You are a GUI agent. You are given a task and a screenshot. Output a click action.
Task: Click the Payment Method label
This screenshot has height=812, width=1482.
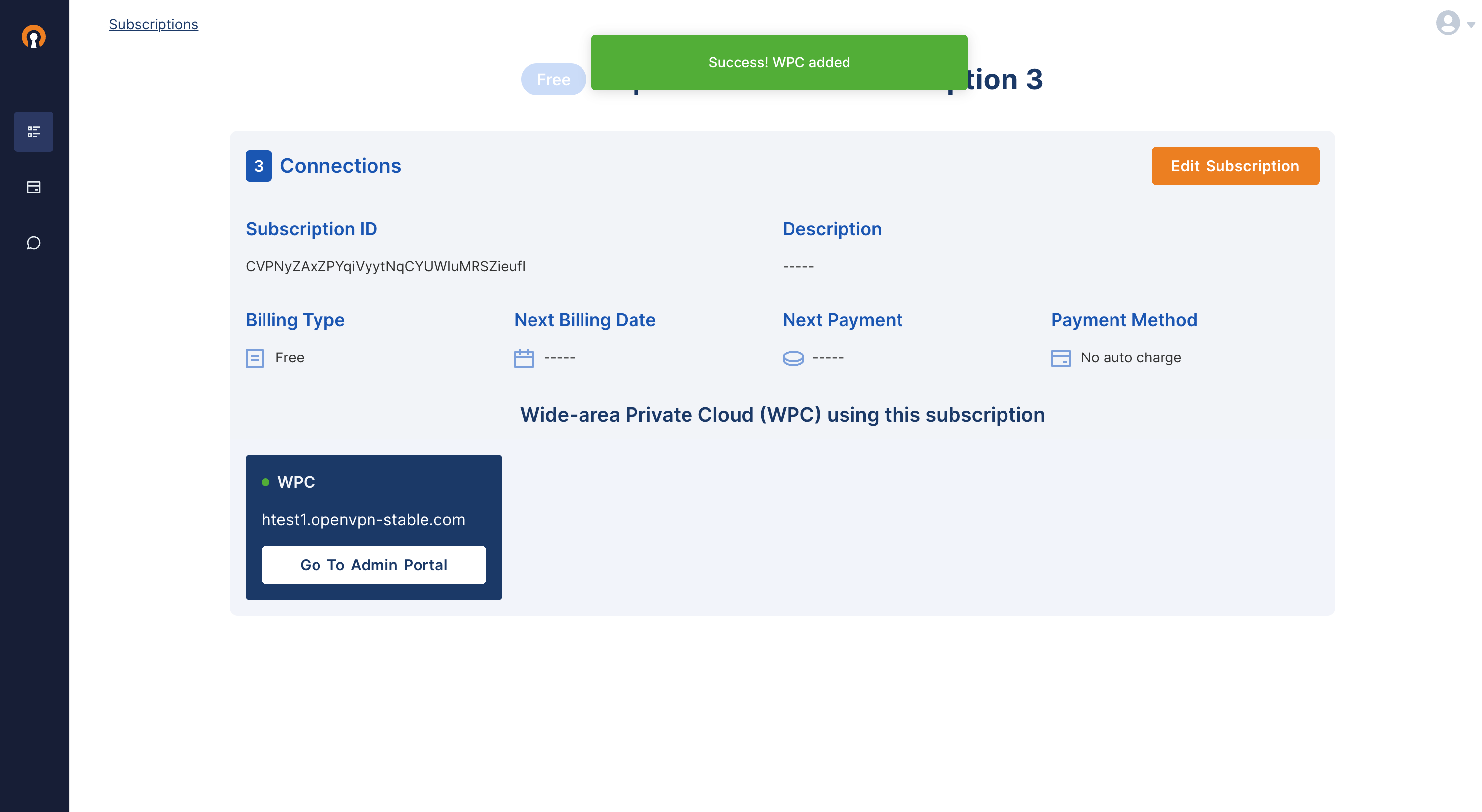tap(1123, 320)
